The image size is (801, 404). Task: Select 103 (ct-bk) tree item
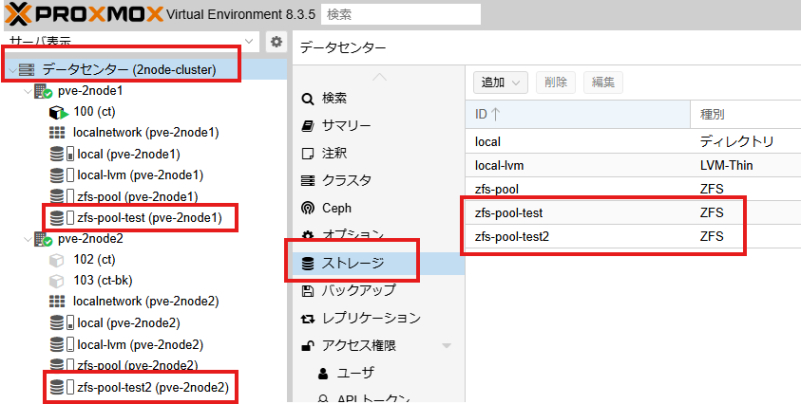[103, 280]
